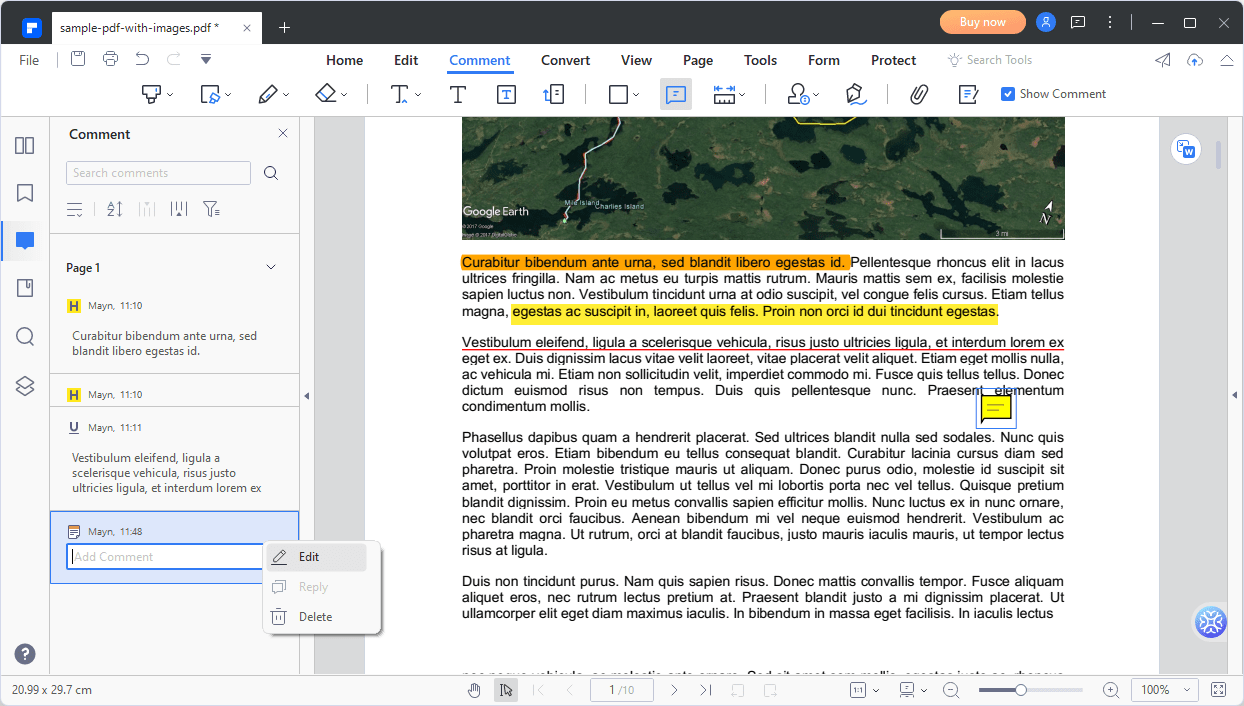Switch to the Convert ribbon tab
The image size is (1244, 706).
click(565, 60)
